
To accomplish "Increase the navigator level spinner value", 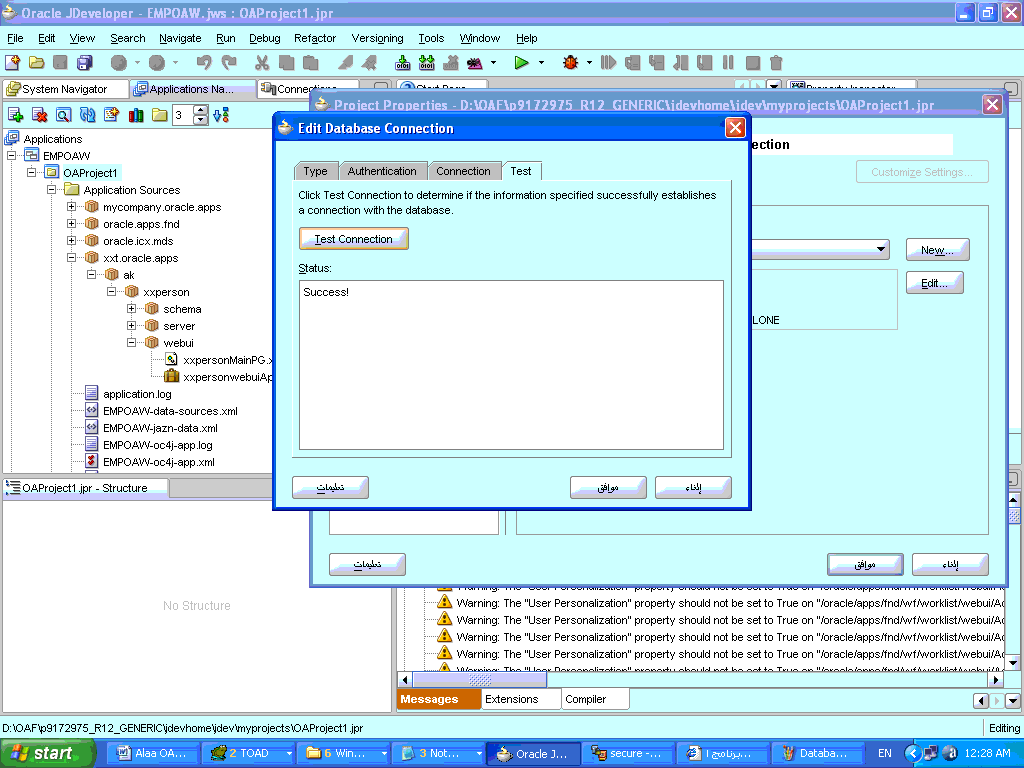I will click(200, 111).
